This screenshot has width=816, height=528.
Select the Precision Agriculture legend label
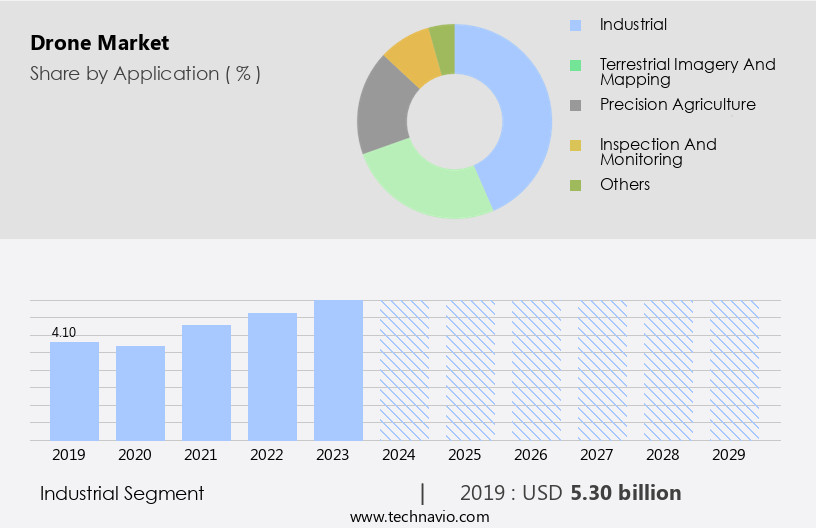tap(677, 105)
